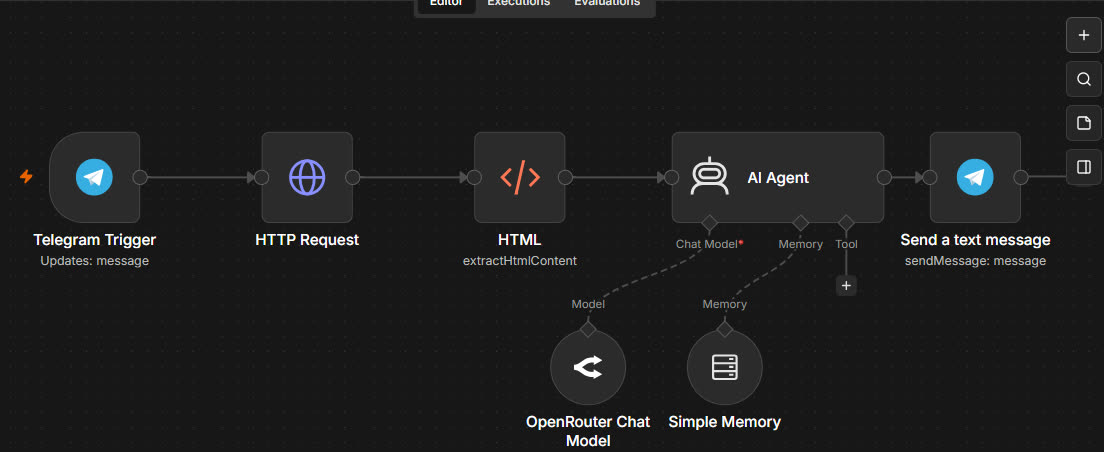The width and height of the screenshot is (1104, 452).
Task: Select the 'AI Agent' title text
Action: coord(778,178)
